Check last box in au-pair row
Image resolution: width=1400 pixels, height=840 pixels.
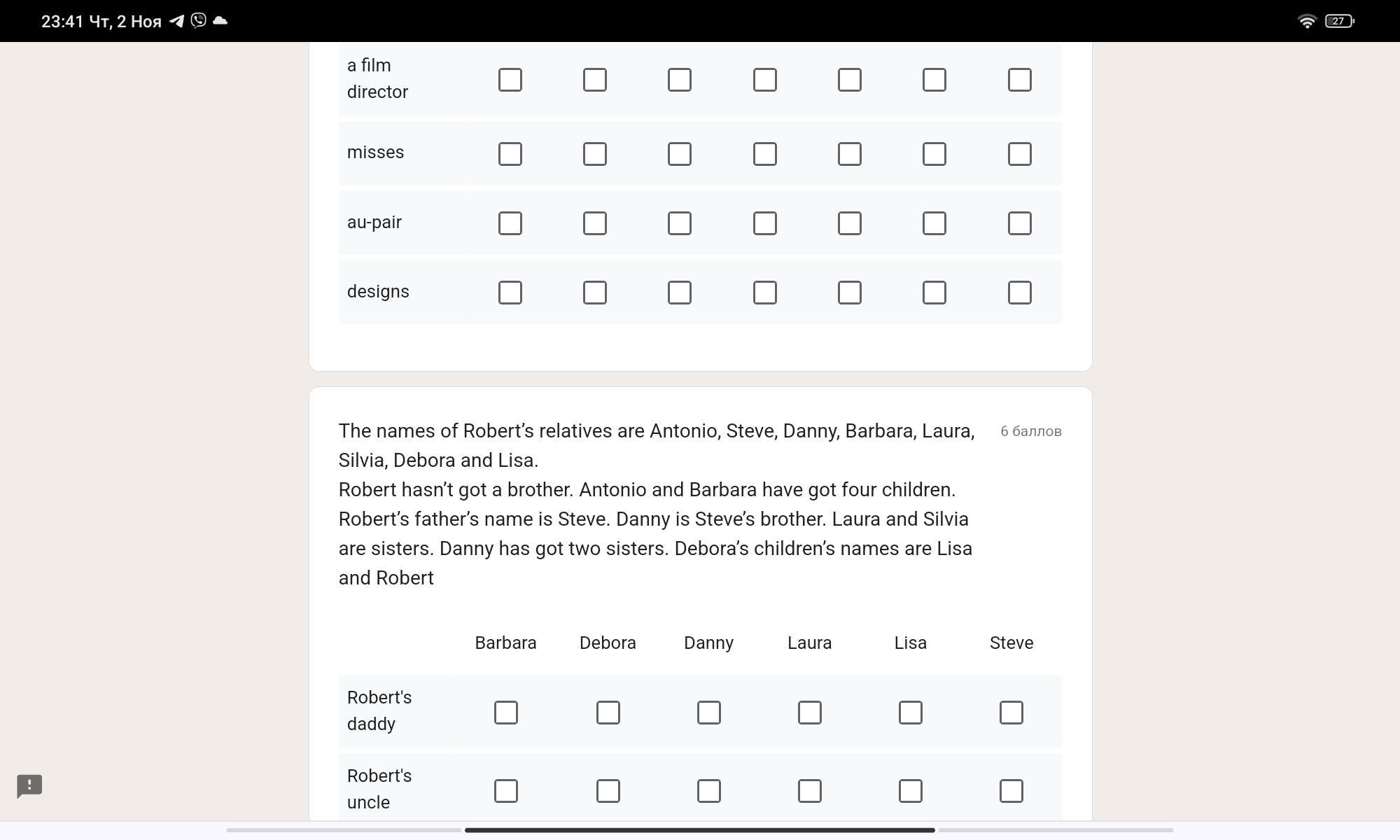click(1019, 223)
